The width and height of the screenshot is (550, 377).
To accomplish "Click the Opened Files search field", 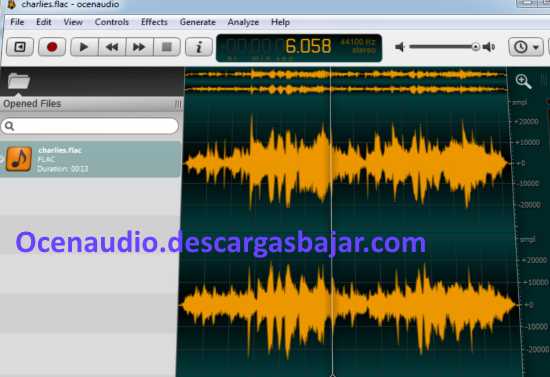I will click(90, 126).
